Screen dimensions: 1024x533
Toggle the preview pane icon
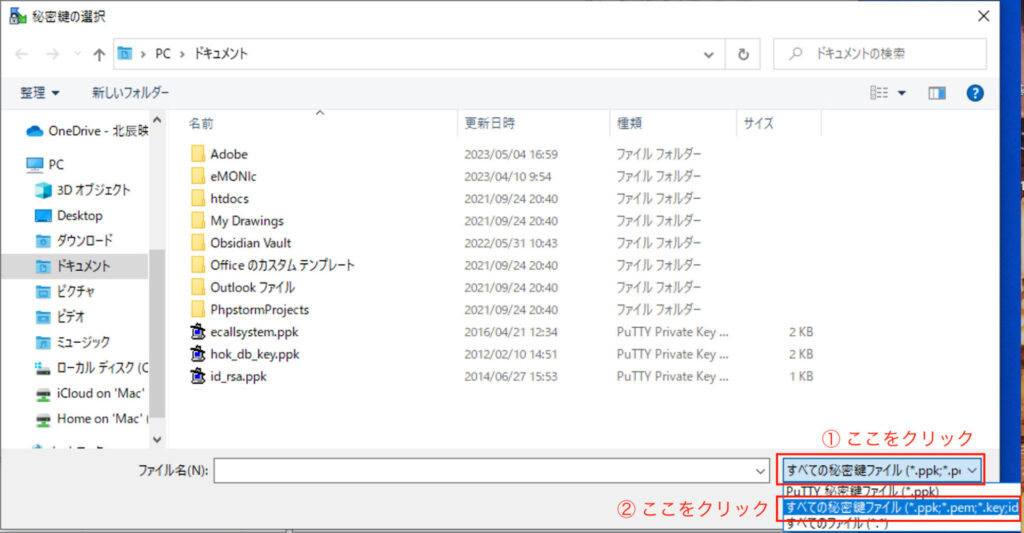point(937,93)
